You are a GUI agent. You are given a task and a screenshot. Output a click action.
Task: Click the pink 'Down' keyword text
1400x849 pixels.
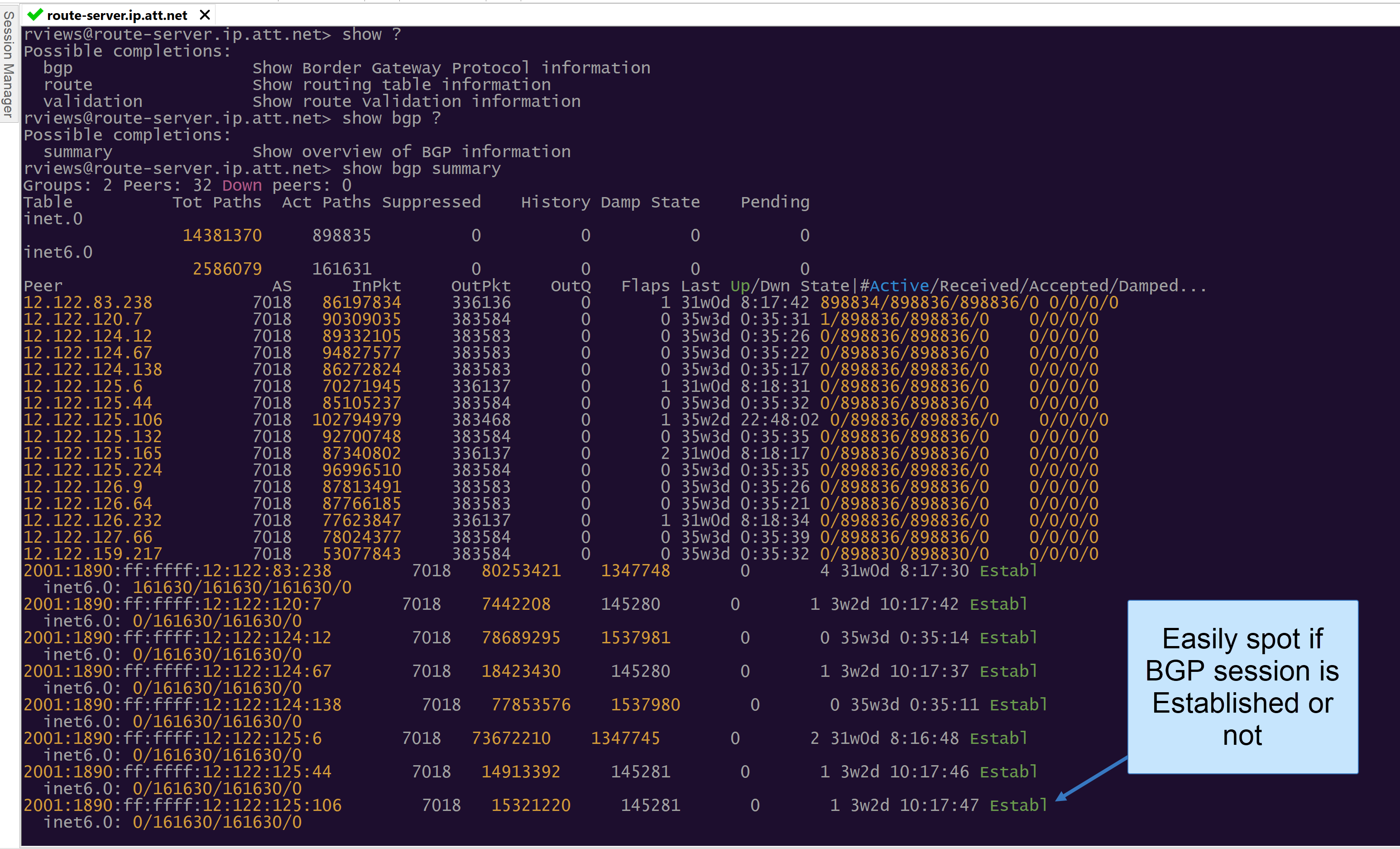click(x=241, y=185)
